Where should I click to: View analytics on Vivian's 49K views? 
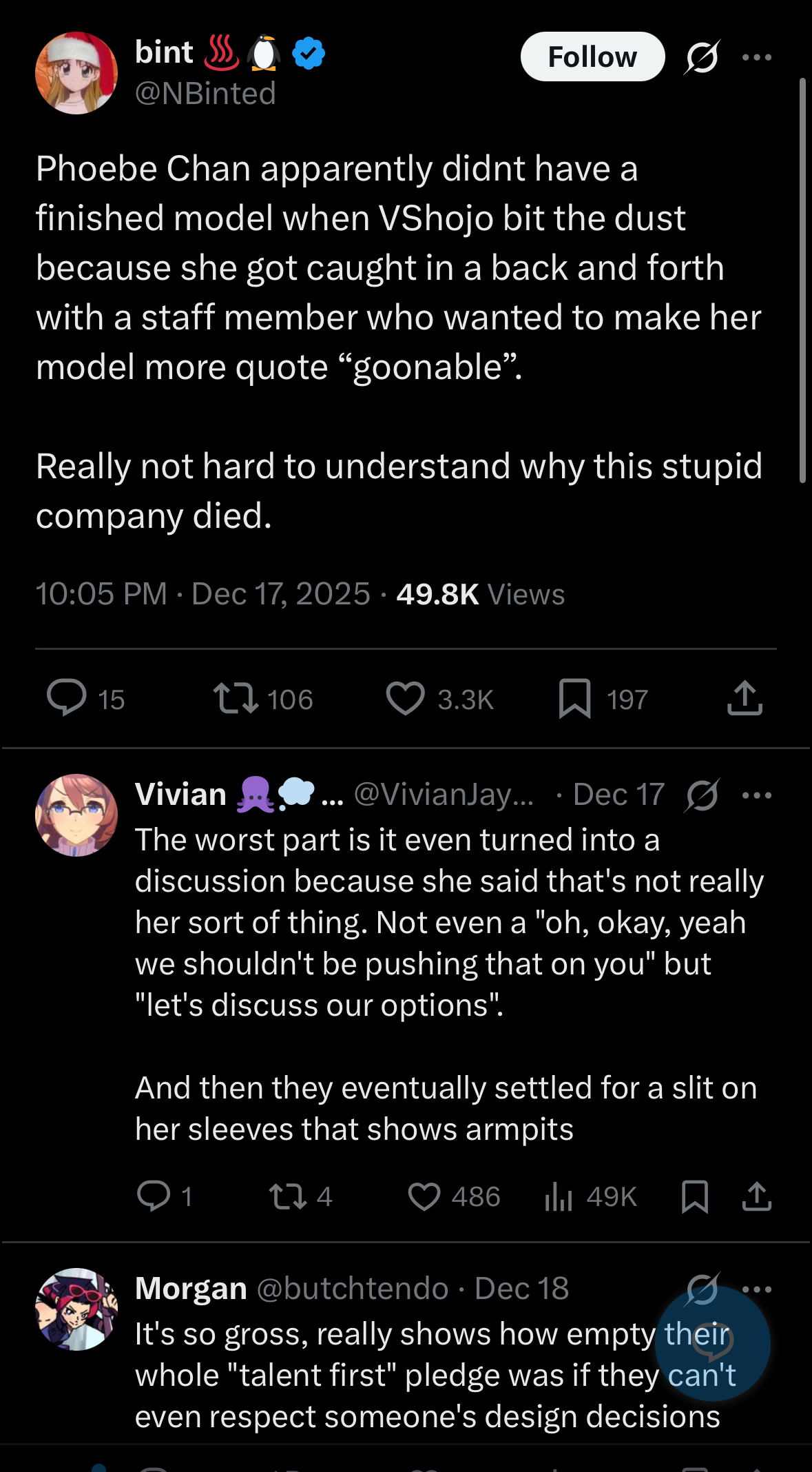click(x=559, y=1196)
